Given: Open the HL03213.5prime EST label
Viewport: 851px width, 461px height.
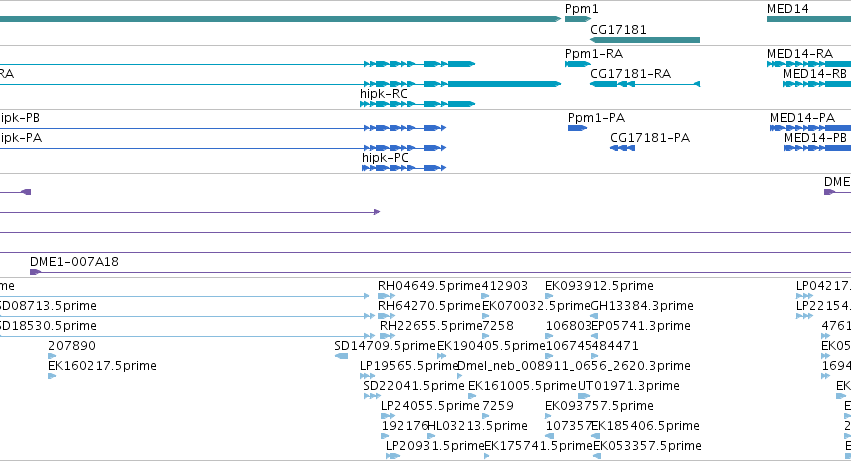Looking at the screenshot, I should click(477, 426).
